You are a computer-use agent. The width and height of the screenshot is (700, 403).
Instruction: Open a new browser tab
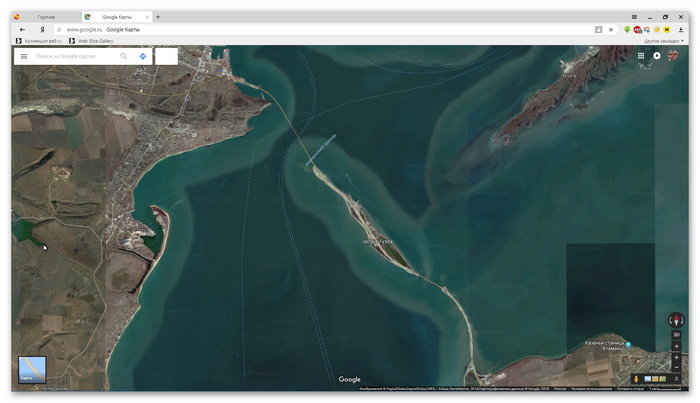point(158,17)
